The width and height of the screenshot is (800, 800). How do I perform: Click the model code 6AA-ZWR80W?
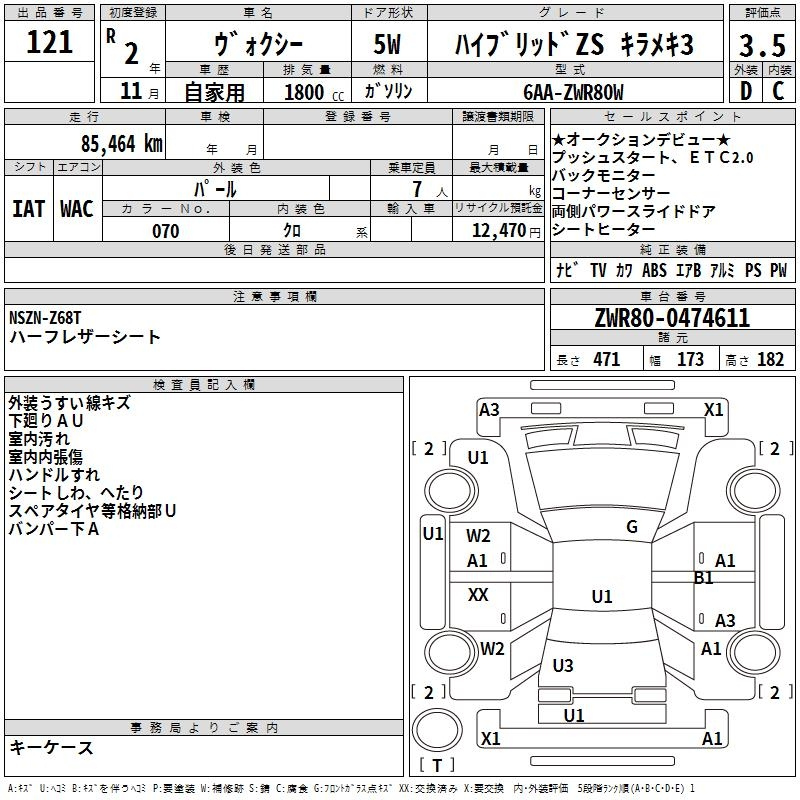pyautogui.click(x=573, y=92)
